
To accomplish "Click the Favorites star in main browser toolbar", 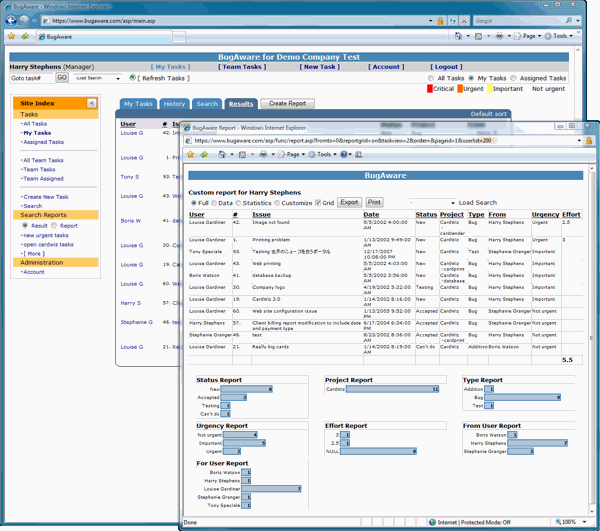I will [x=11, y=36].
